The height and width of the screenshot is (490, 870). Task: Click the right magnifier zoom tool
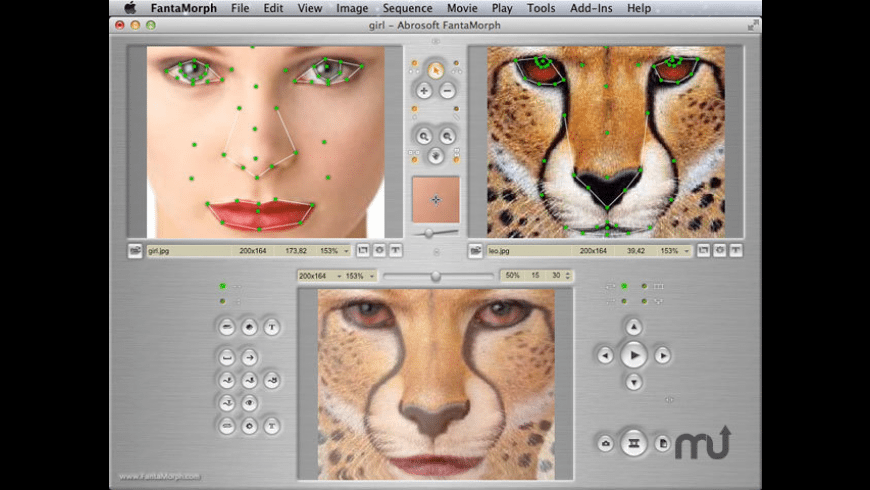(x=447, y=136)
